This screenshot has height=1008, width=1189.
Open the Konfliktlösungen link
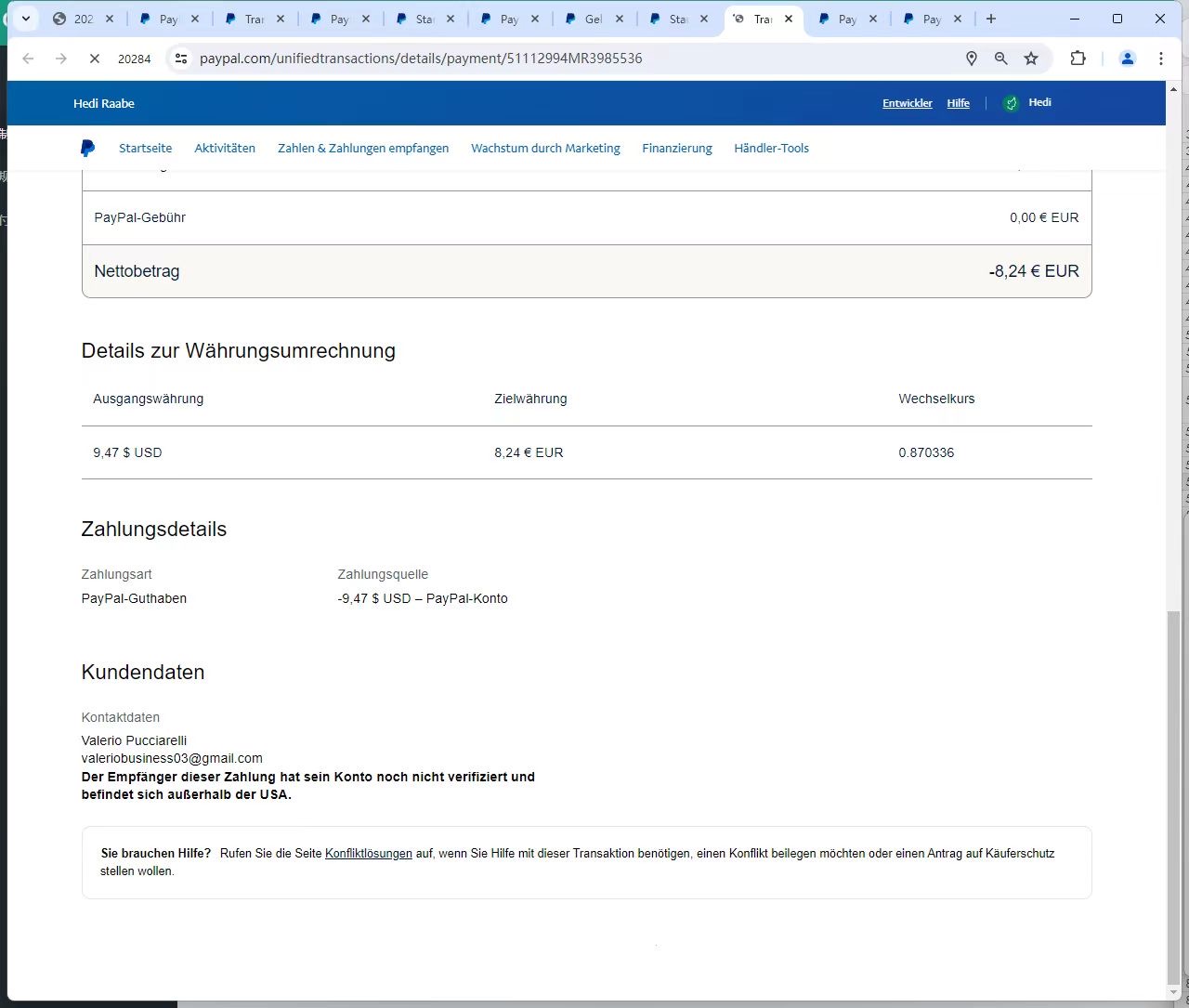click(369, 854)
